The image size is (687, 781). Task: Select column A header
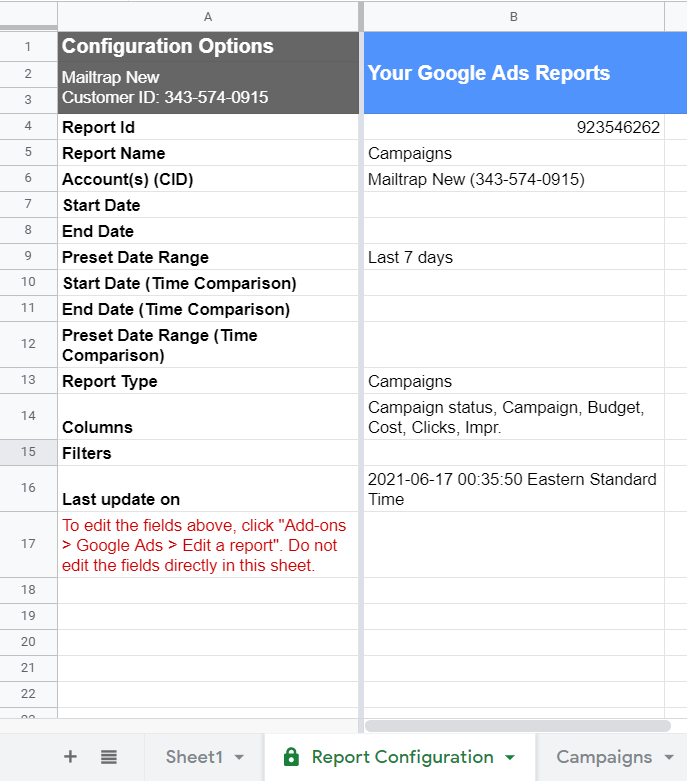(208, 16)
